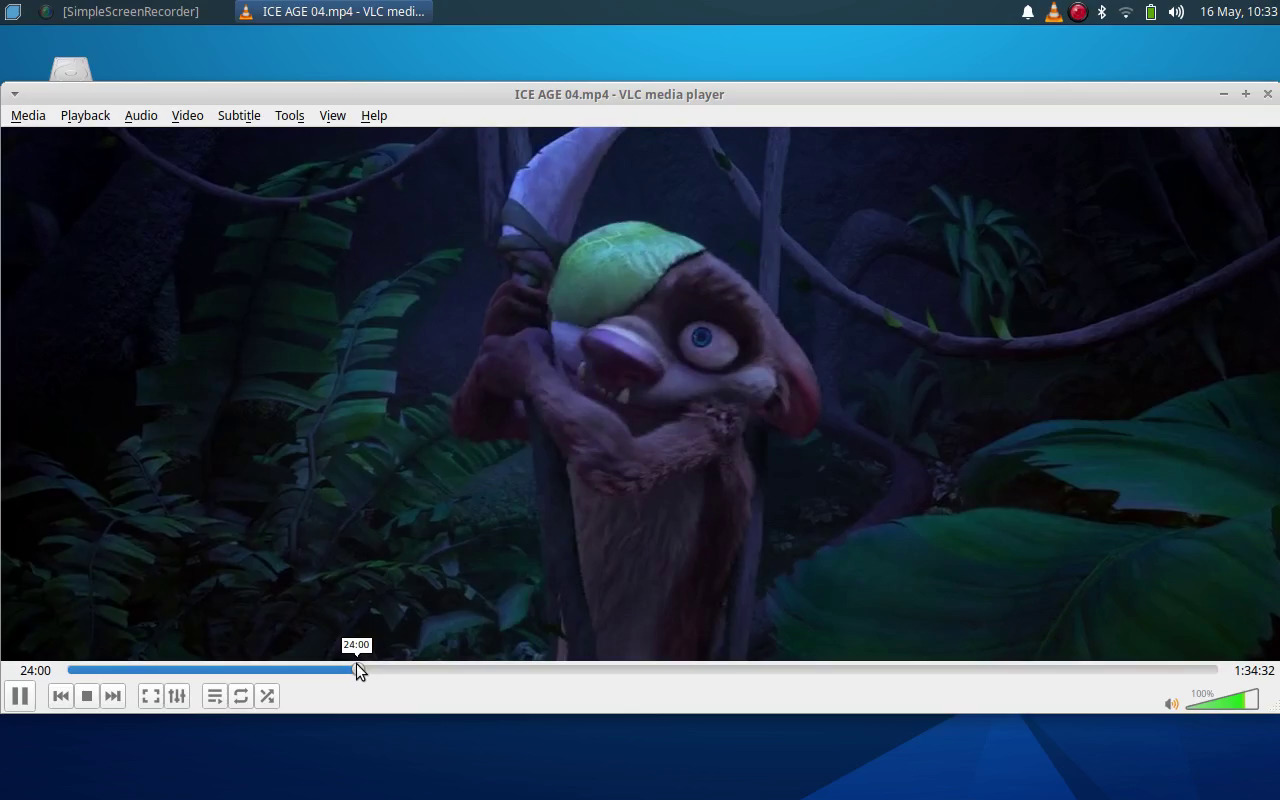Viewport: 1280px width, 800px height.
Task: Open system volume tray icon
Action: 1176,12
